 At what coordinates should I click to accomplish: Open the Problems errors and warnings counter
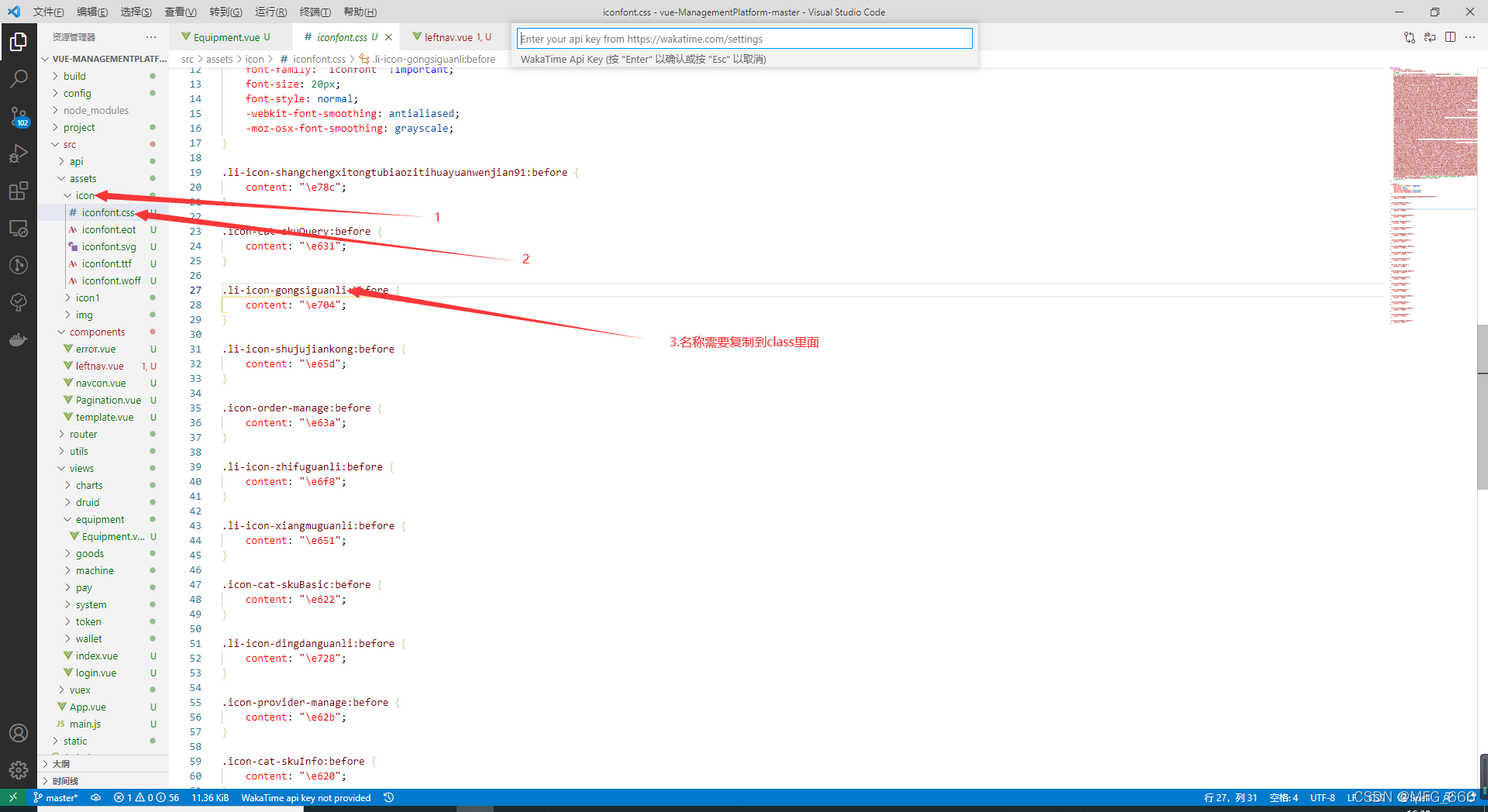pos(146,797)
